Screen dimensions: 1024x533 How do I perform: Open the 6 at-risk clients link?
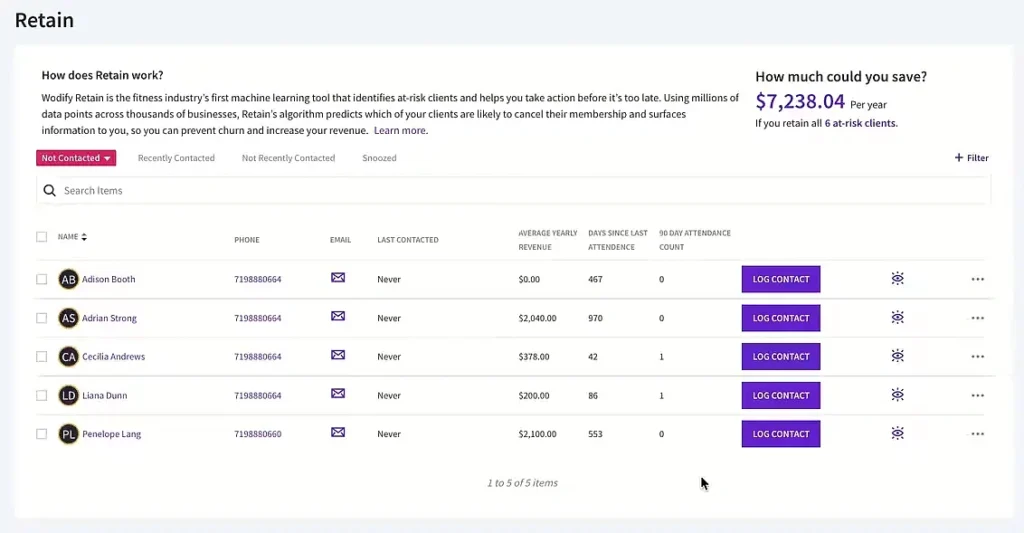pyautogui.click(x=860, y=123)
